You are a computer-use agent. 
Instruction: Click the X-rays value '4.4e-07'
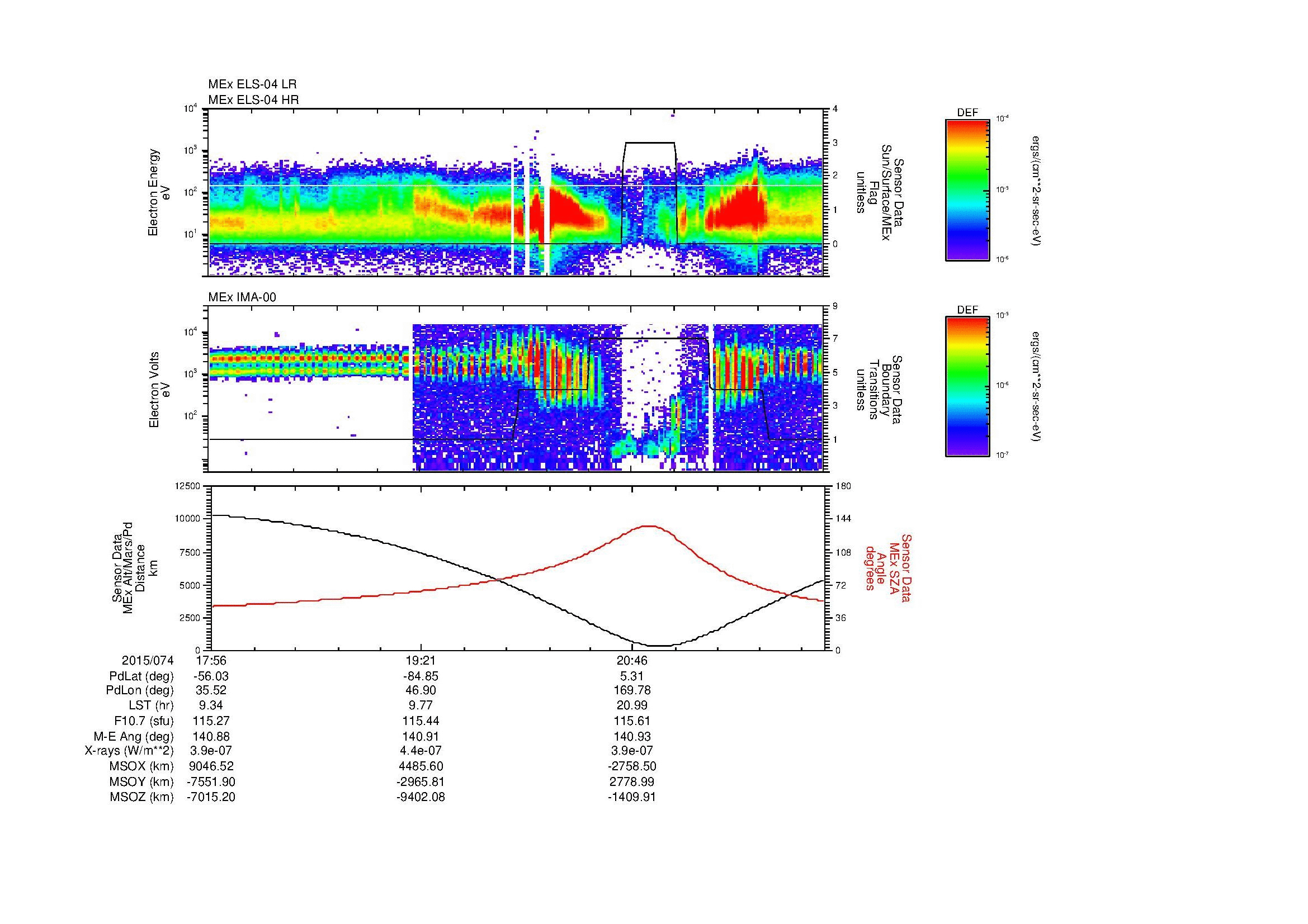click(x=421, y=751)
